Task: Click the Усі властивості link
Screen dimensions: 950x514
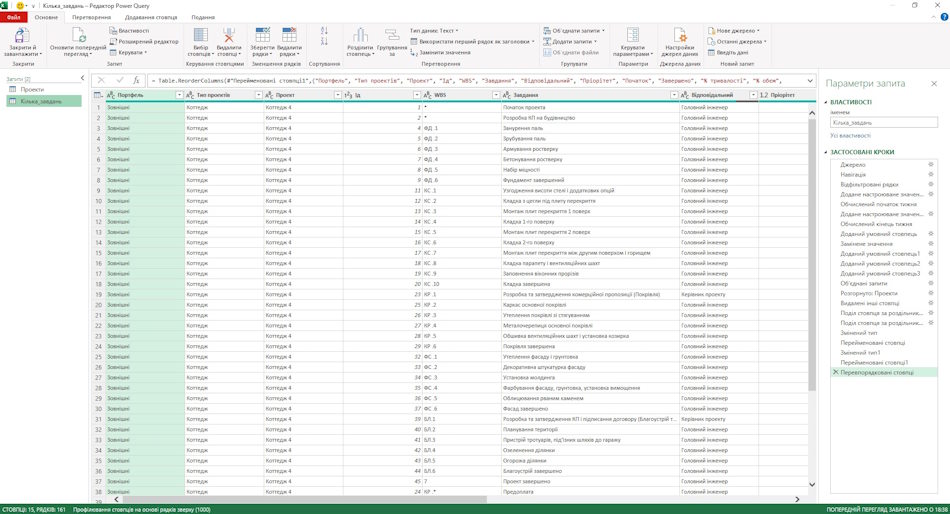Action: [x=850, y=136]
